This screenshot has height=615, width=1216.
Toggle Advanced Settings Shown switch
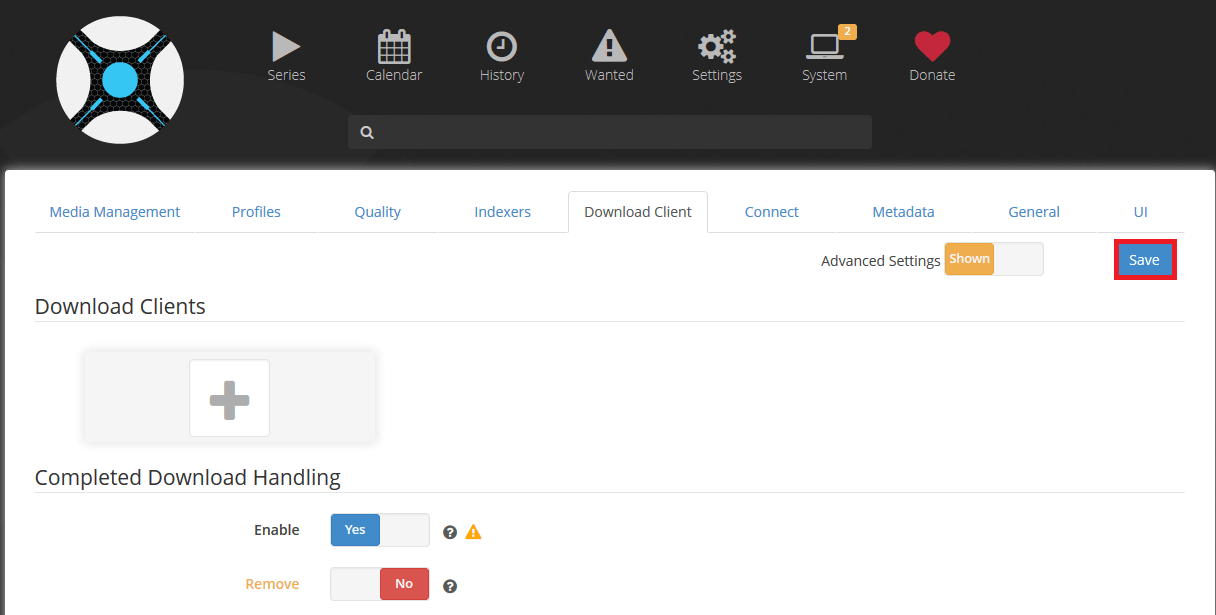coord(993,259)
